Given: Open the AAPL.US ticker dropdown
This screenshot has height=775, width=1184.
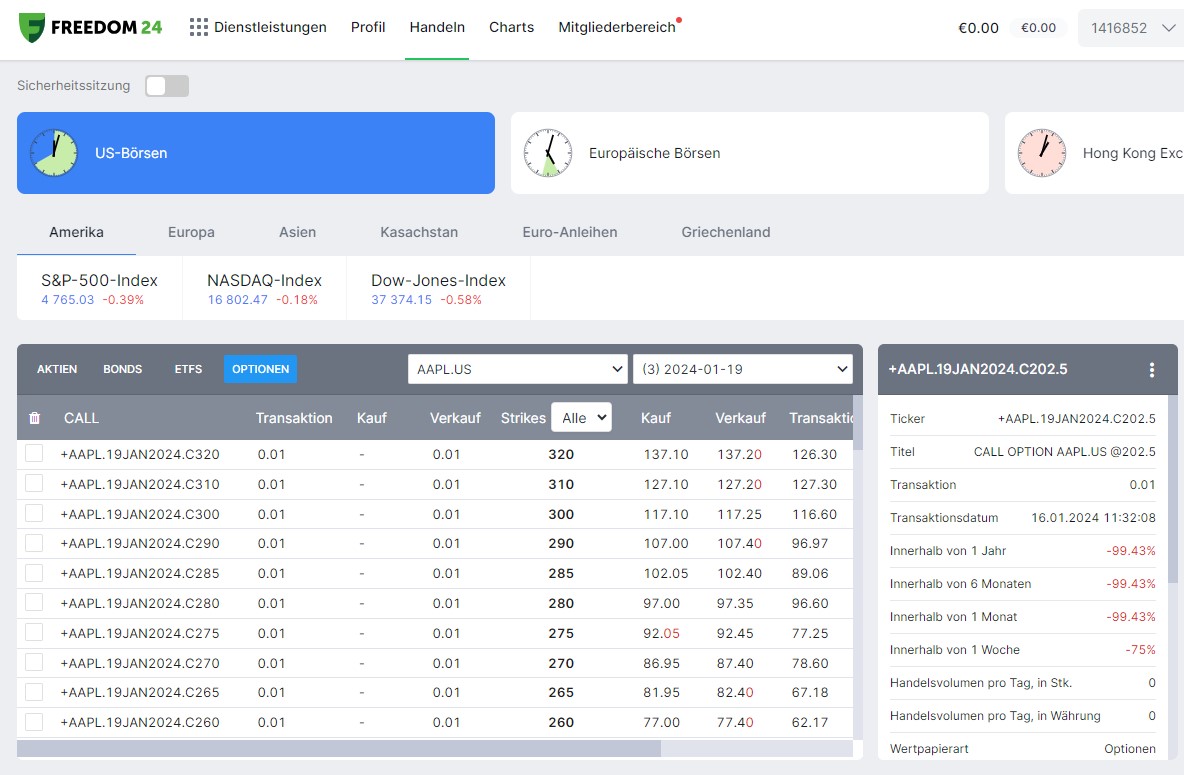Looking at the screenshot, I should 517,369.
